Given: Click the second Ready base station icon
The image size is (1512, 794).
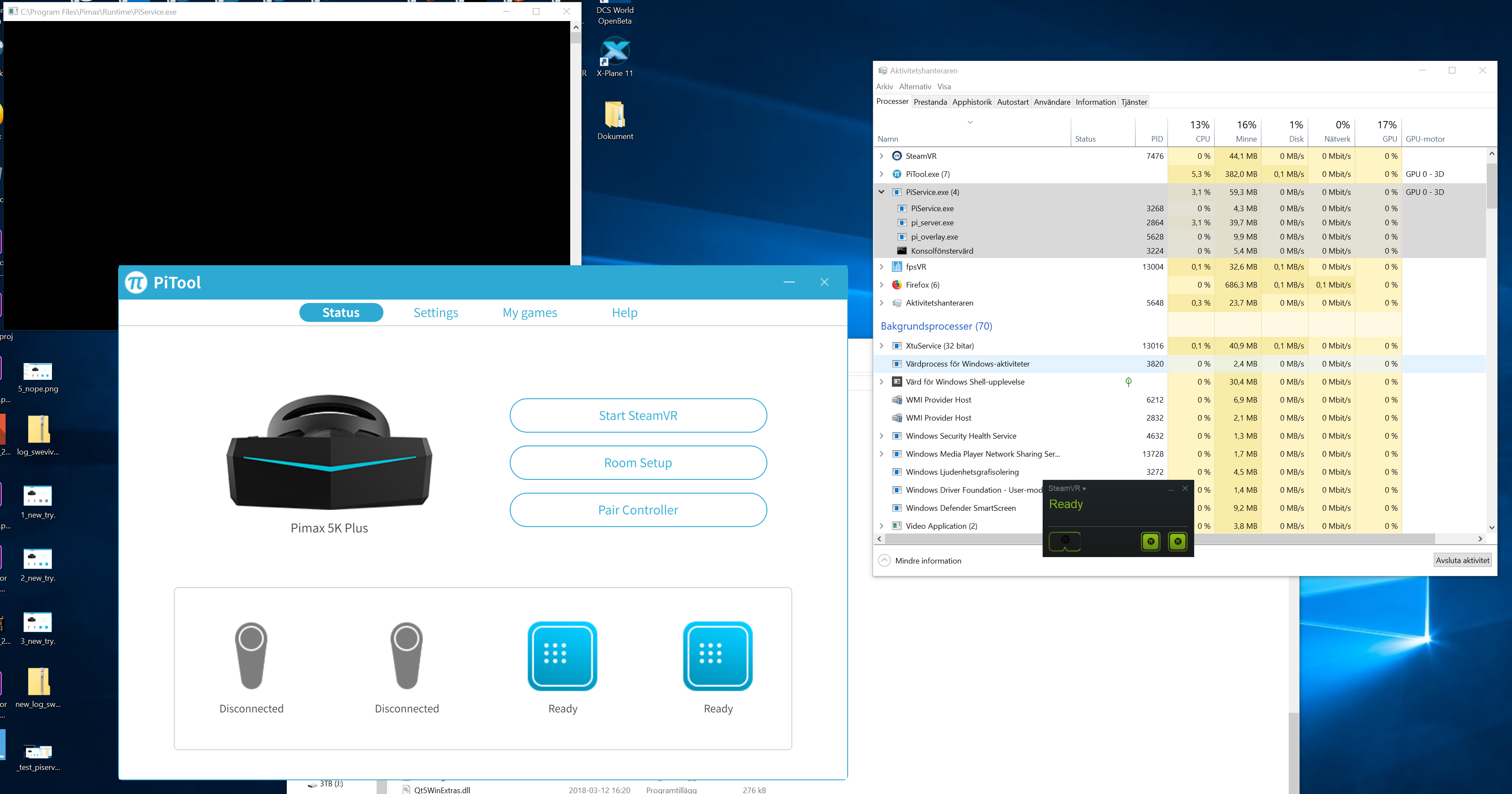Looking at the screenshot, I should [718, 655].
